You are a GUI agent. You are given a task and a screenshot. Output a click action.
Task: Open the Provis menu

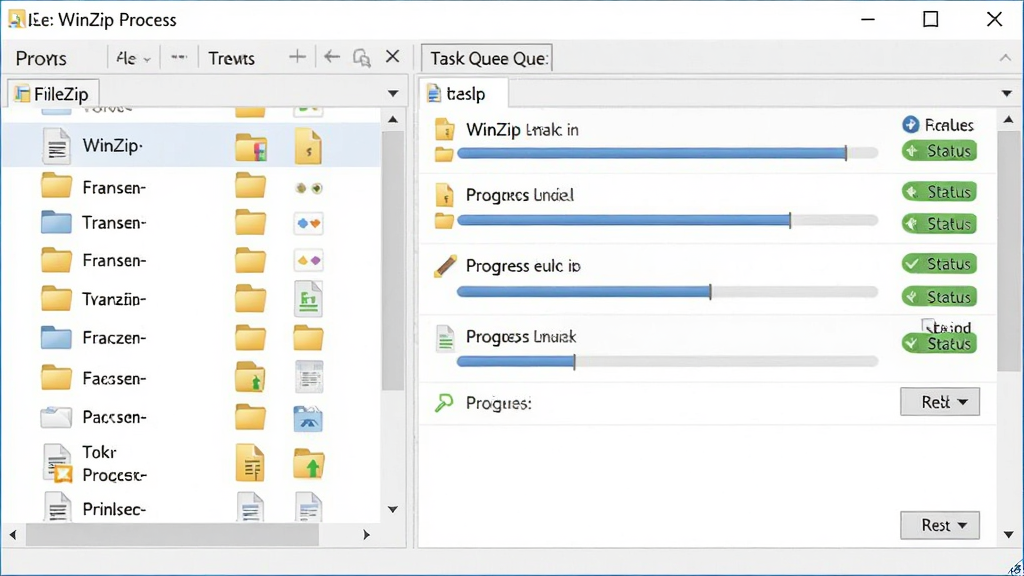pyautogui.click(x=41, y=58)
